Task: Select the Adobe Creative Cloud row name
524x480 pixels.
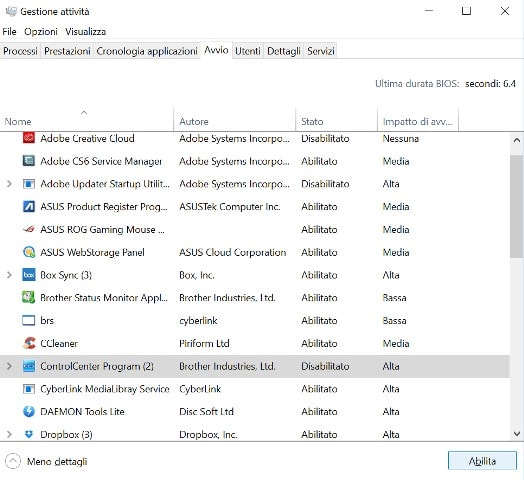Action: [x=87, y=138]
